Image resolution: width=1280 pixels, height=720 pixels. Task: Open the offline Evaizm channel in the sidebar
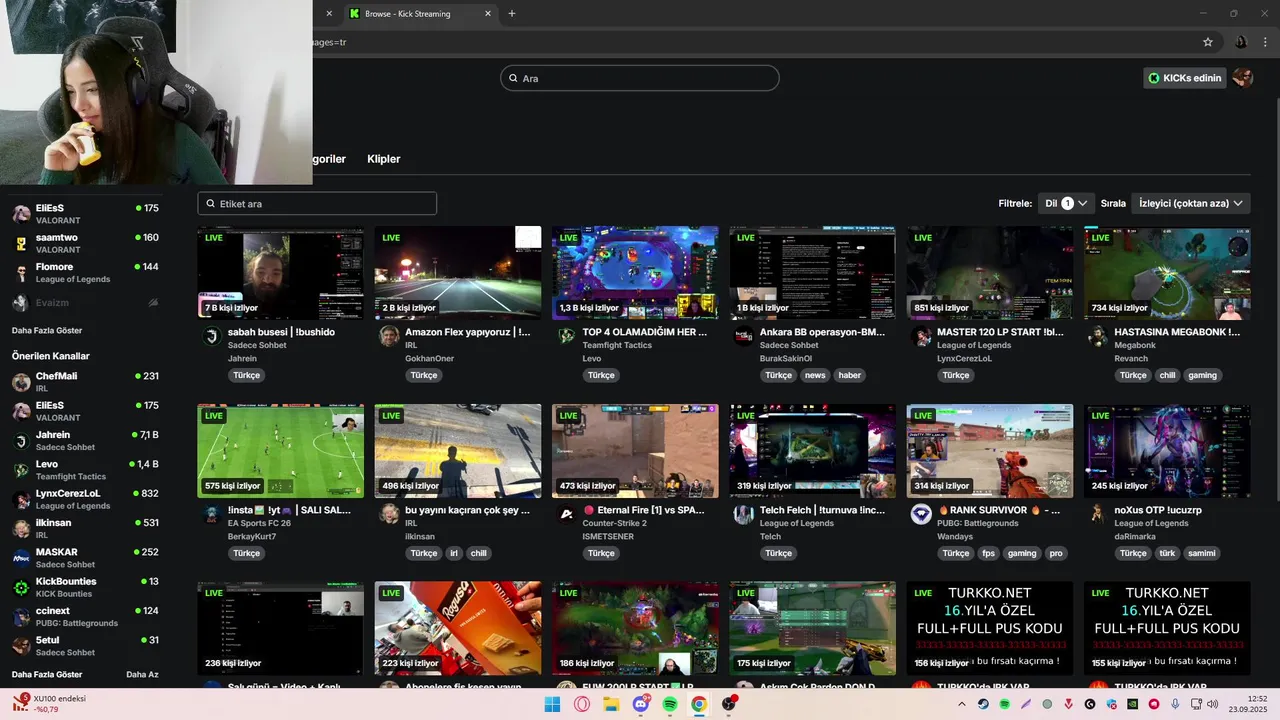coord(85,302)
